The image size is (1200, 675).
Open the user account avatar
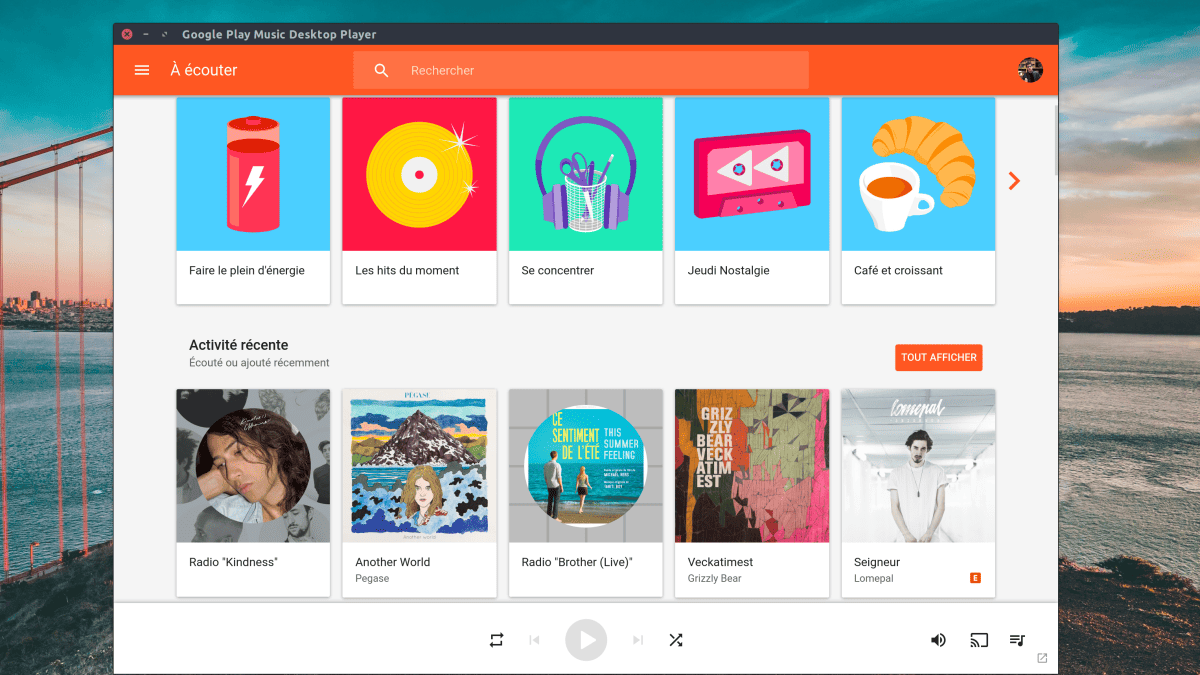1030,70
